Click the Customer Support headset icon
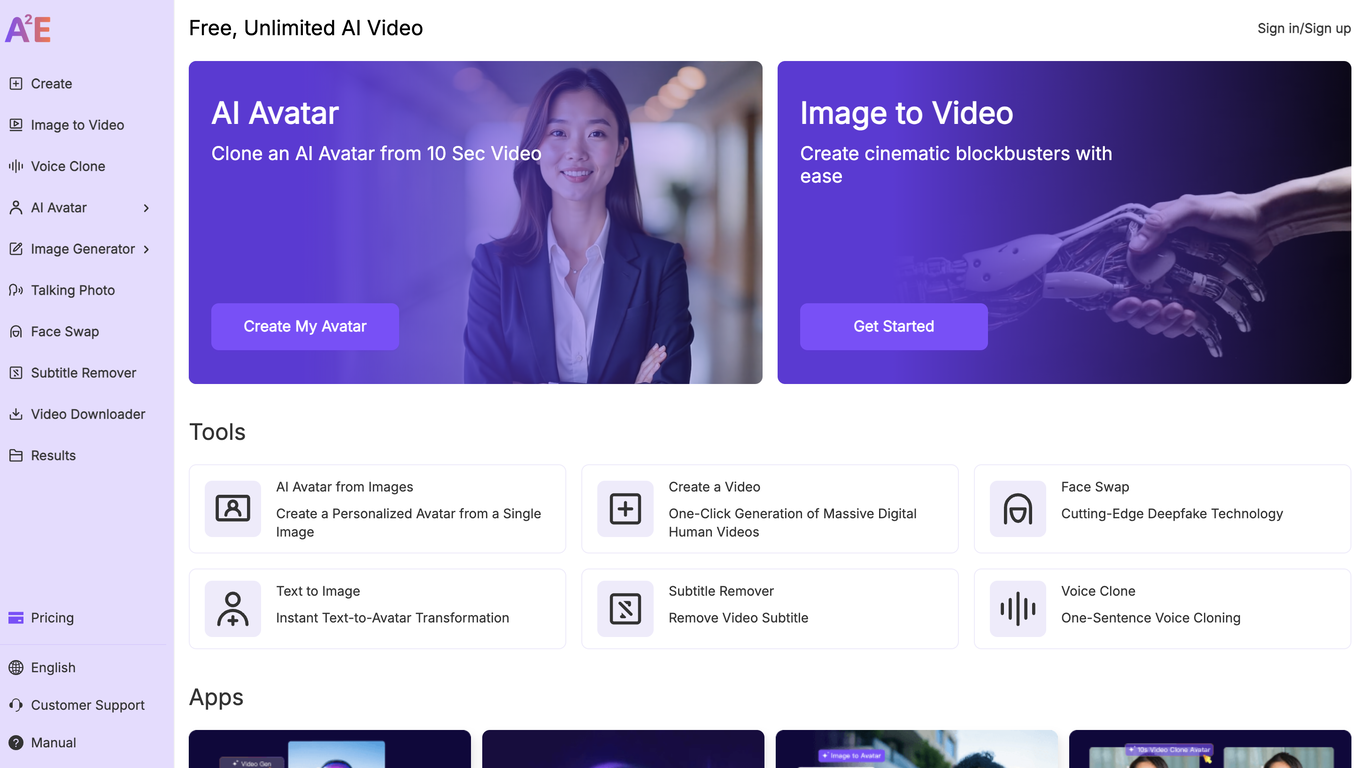The width and height of the screenshot is (1358, 768). pyautogui.click(x=15, y=704)
